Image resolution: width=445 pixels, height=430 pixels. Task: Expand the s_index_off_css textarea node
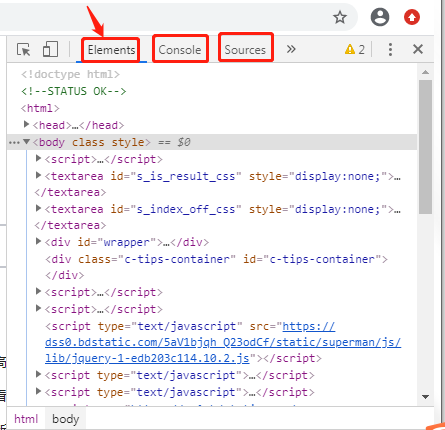click(38, 208)
